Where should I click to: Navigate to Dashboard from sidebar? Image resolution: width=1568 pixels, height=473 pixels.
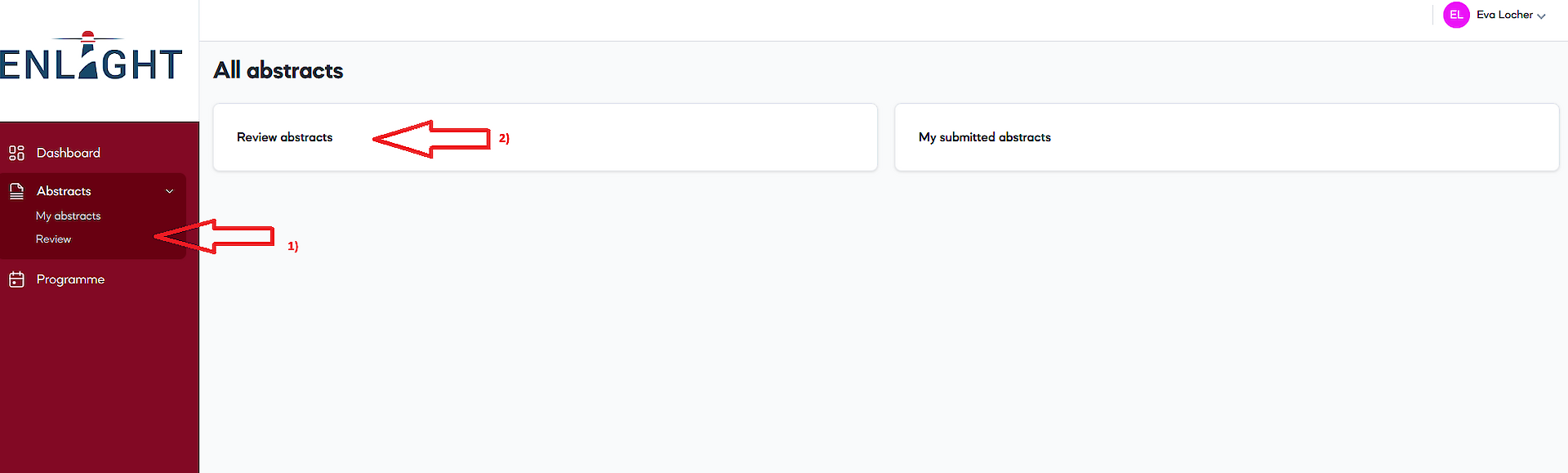(68, 152)
